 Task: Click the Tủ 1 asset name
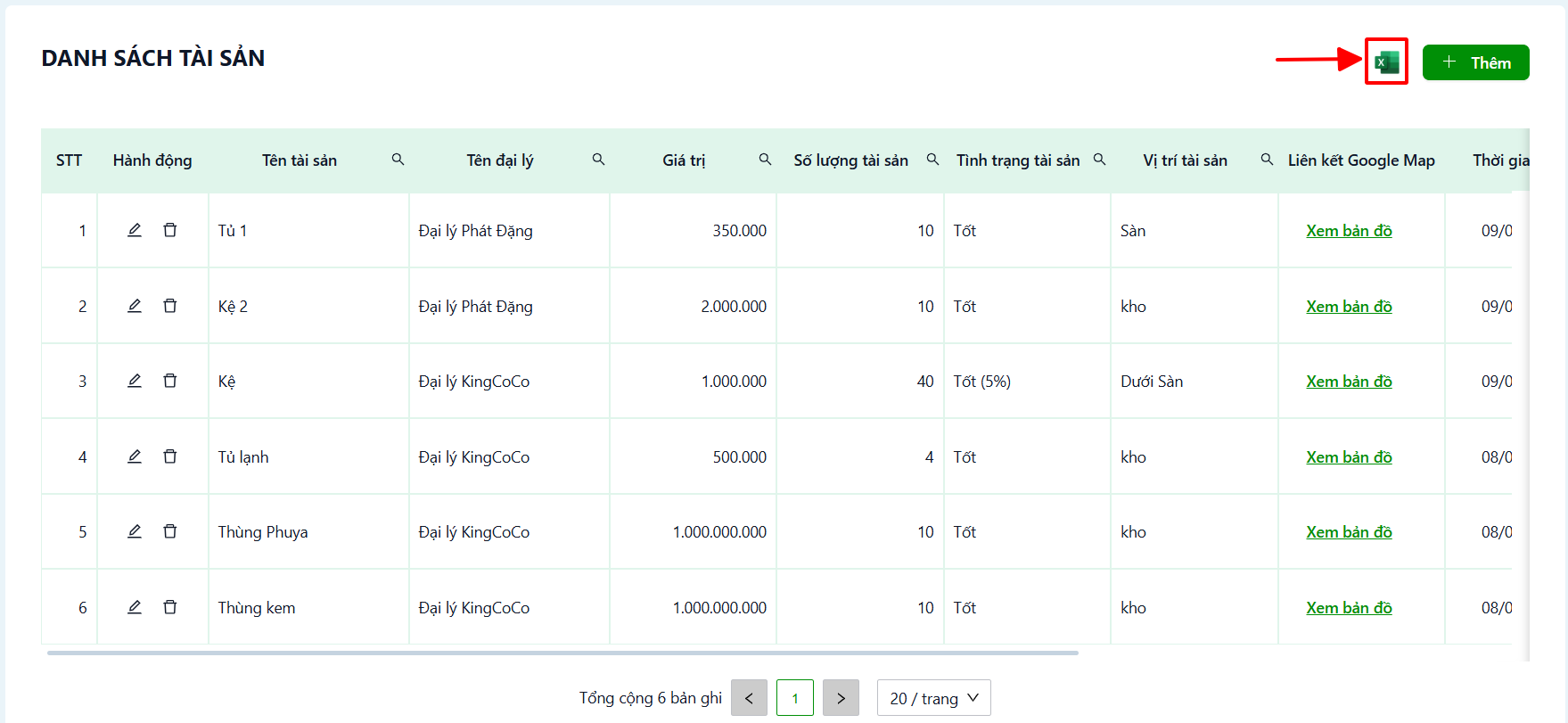233,231
